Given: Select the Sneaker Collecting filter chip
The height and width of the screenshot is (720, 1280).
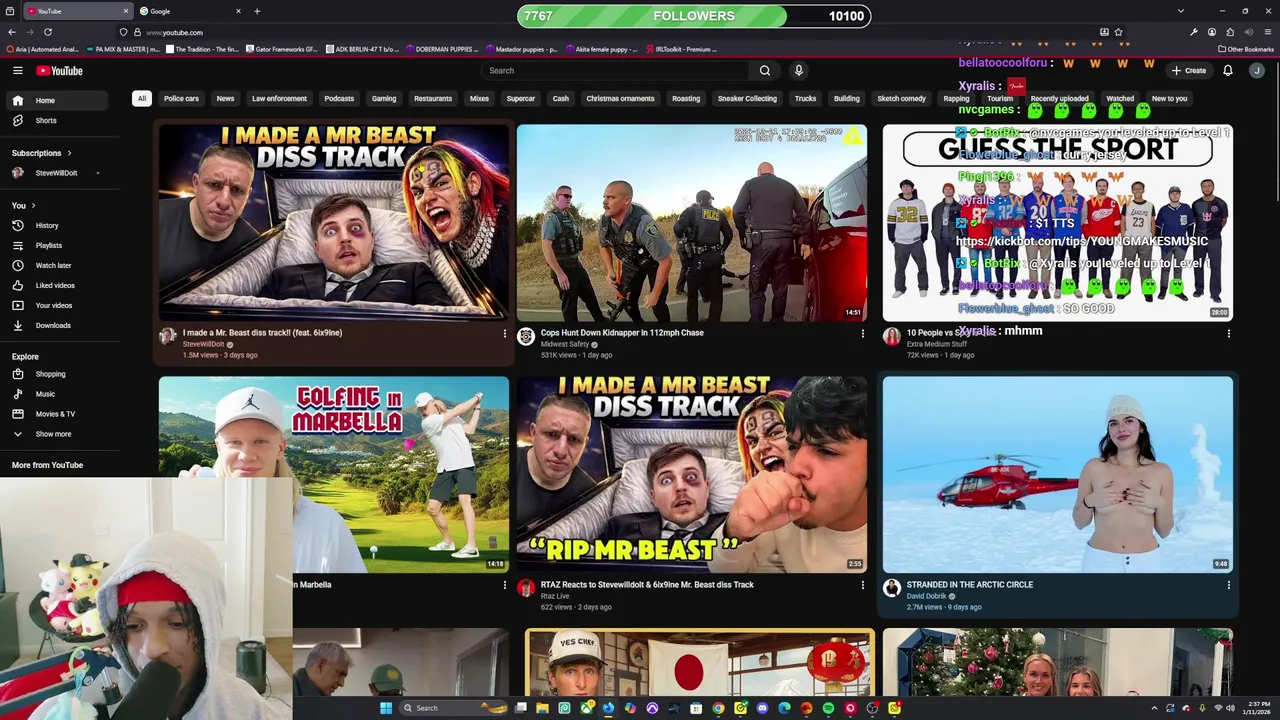Looking at the screenshot, I should point(747,99).
